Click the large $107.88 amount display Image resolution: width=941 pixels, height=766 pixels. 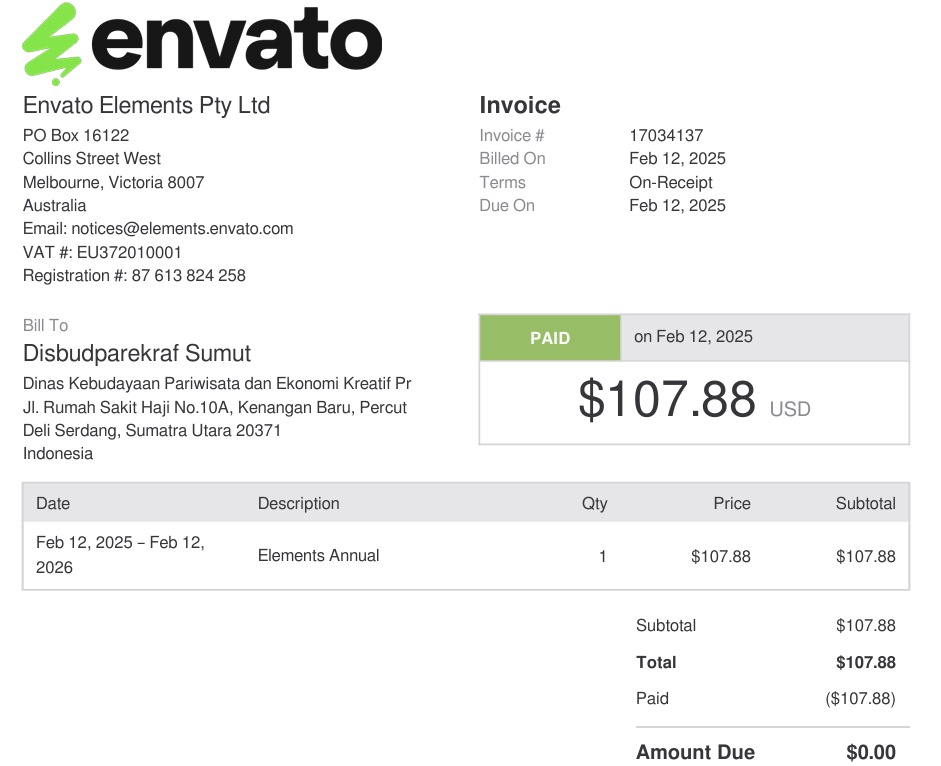pyautogui.click(x=667, y=399)
